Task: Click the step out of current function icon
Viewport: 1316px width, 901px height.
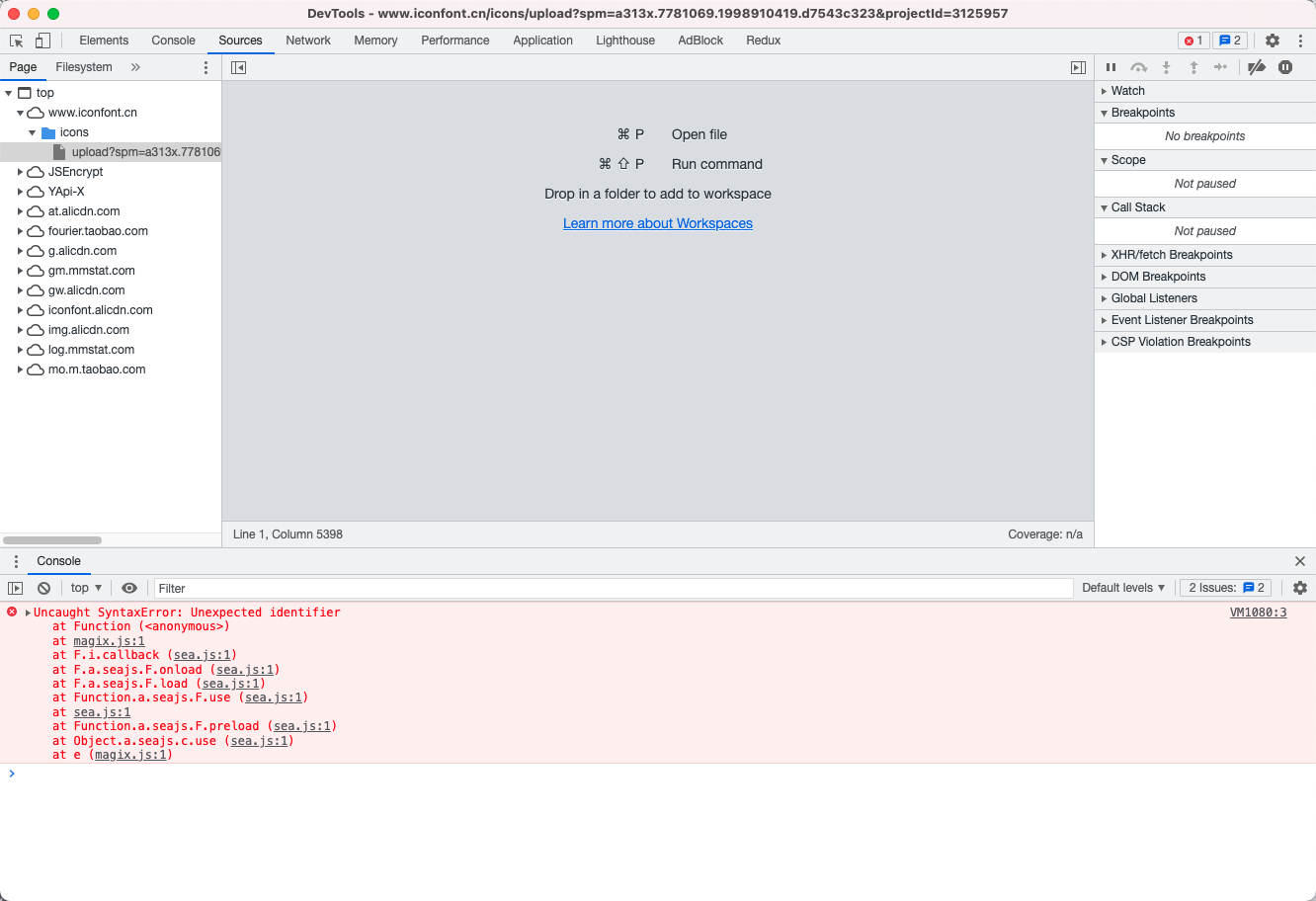Action: click(x=1193, y=67)
